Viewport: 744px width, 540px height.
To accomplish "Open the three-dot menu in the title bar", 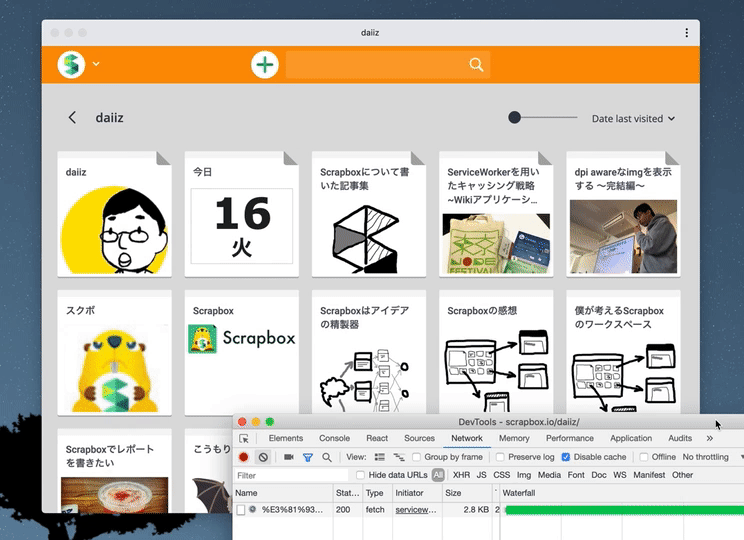I will pos(687,33).
